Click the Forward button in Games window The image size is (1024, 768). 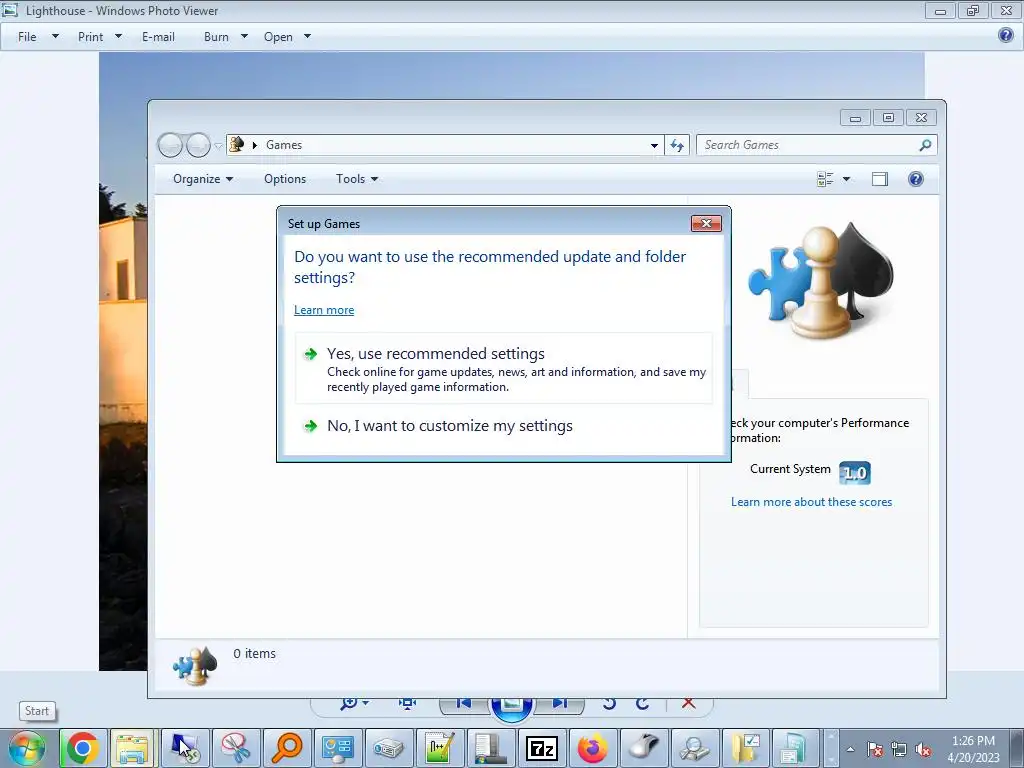point(198,145)
